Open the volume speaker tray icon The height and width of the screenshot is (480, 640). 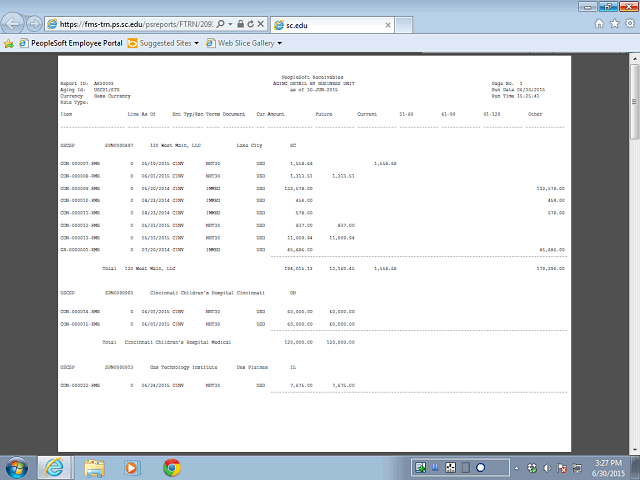coord(547,468)
